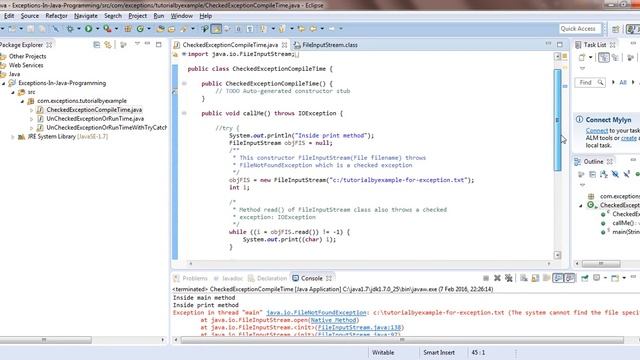Click Pin Console icon
The width and height of the screenshot is (640, 360).
(x=584, y=278)
